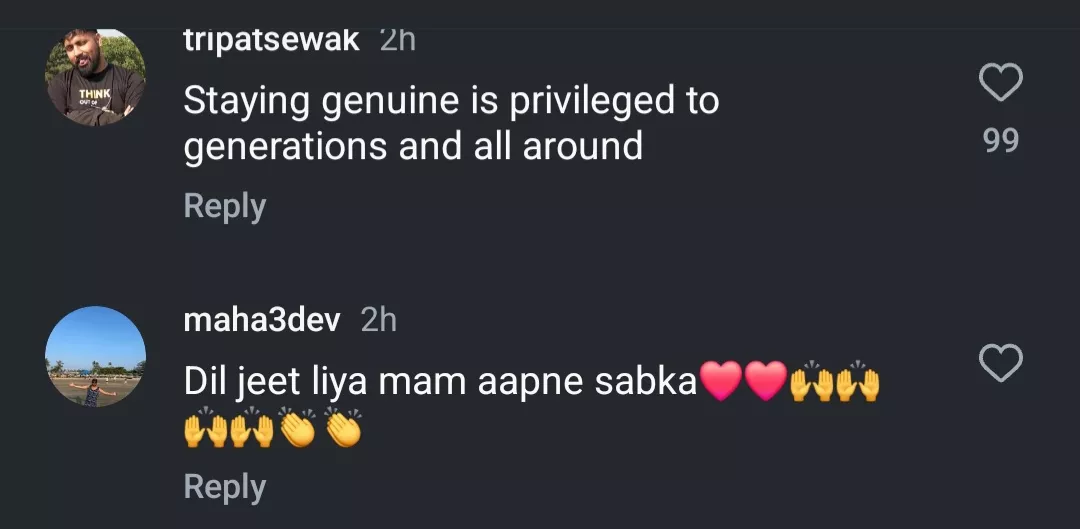This screenshot has width=1080, height=529.
Task: Click the first clapping hands emoji
Action: (296, 428)
